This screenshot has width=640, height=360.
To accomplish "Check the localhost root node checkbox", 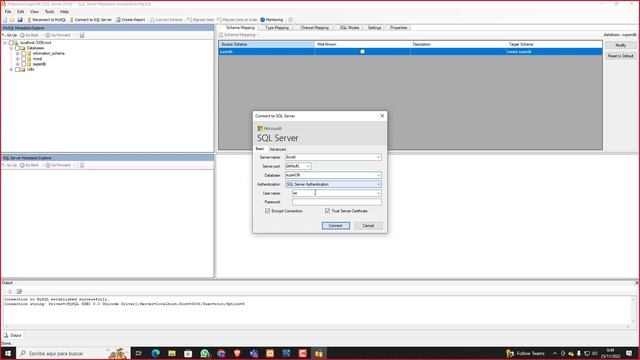I will tap(11, 42).
